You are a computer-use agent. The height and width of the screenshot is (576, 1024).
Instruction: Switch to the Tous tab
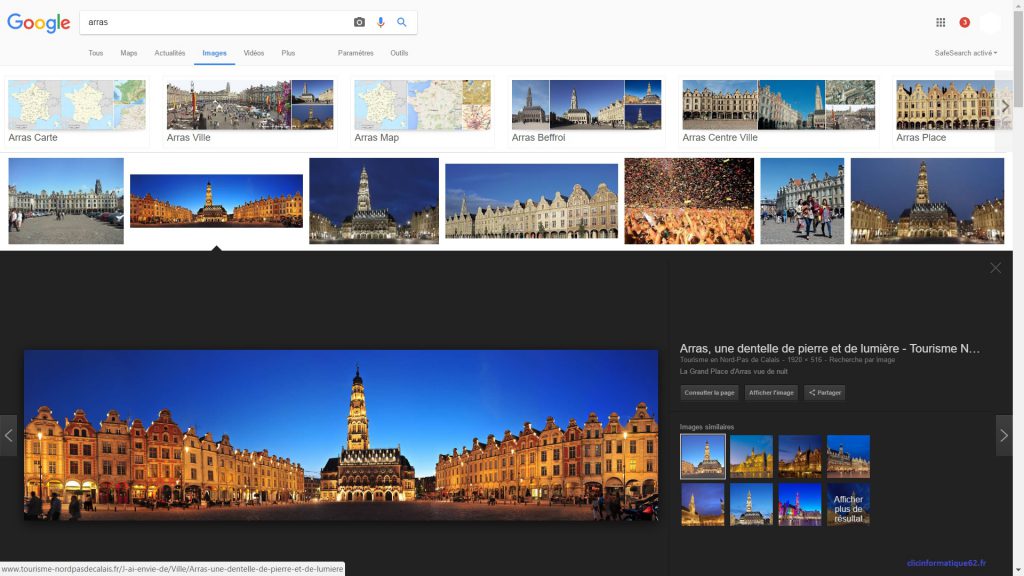tap(95, 53)
